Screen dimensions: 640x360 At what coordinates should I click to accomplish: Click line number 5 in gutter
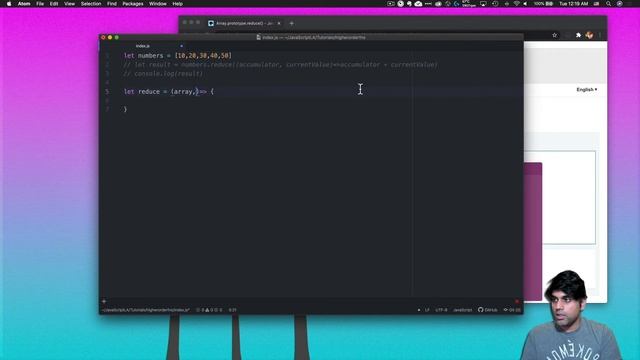[107, 91]
